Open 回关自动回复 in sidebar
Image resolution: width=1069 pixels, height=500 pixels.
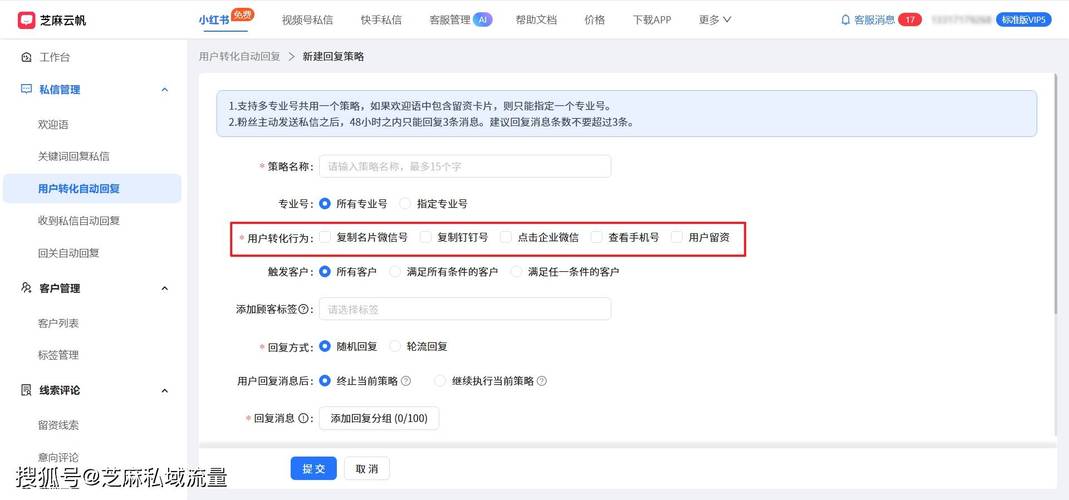[69, 252]
